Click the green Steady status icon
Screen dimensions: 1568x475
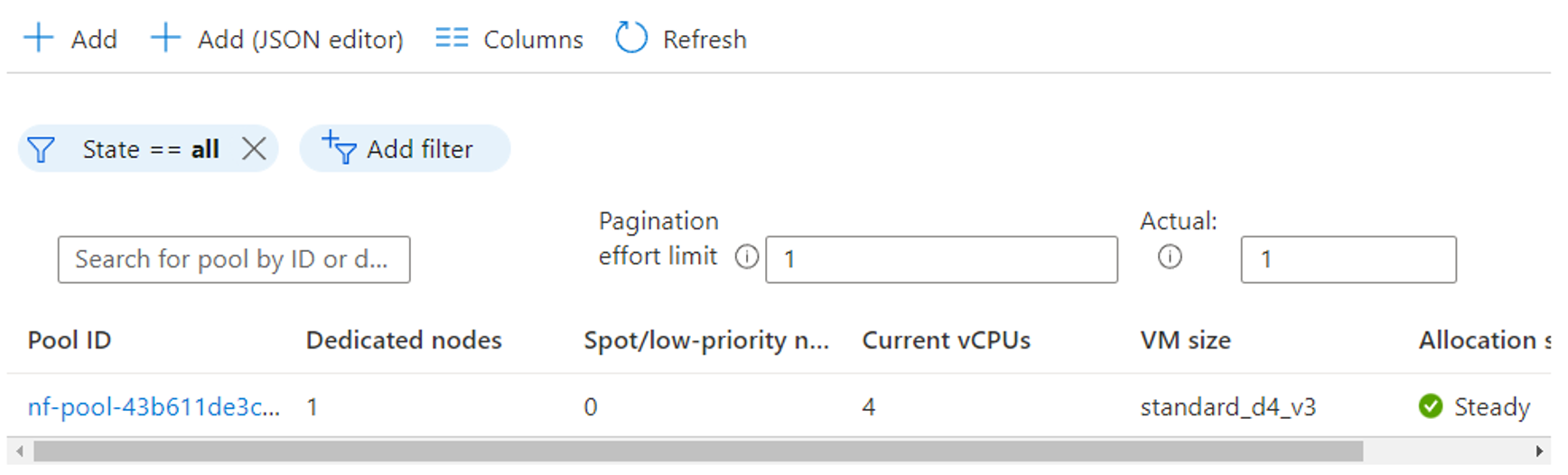[x=1431, y=406]
